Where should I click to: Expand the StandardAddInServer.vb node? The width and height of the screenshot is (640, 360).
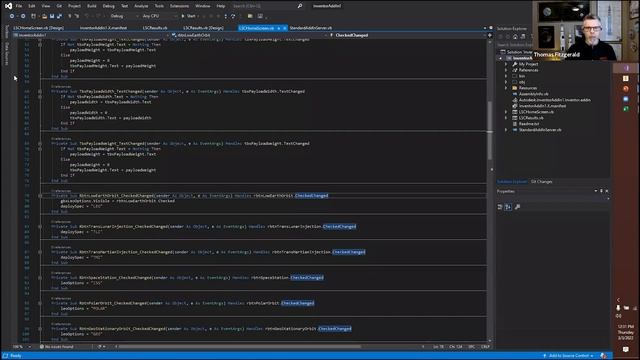tap(506, 130)
